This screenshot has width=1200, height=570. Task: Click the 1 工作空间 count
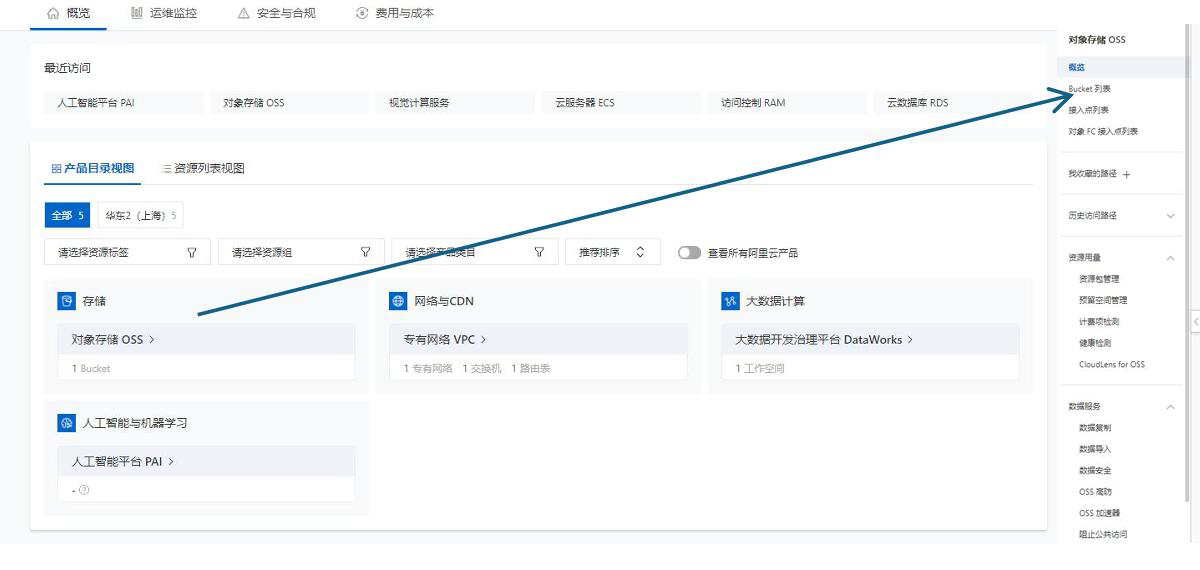coord(760,369)
